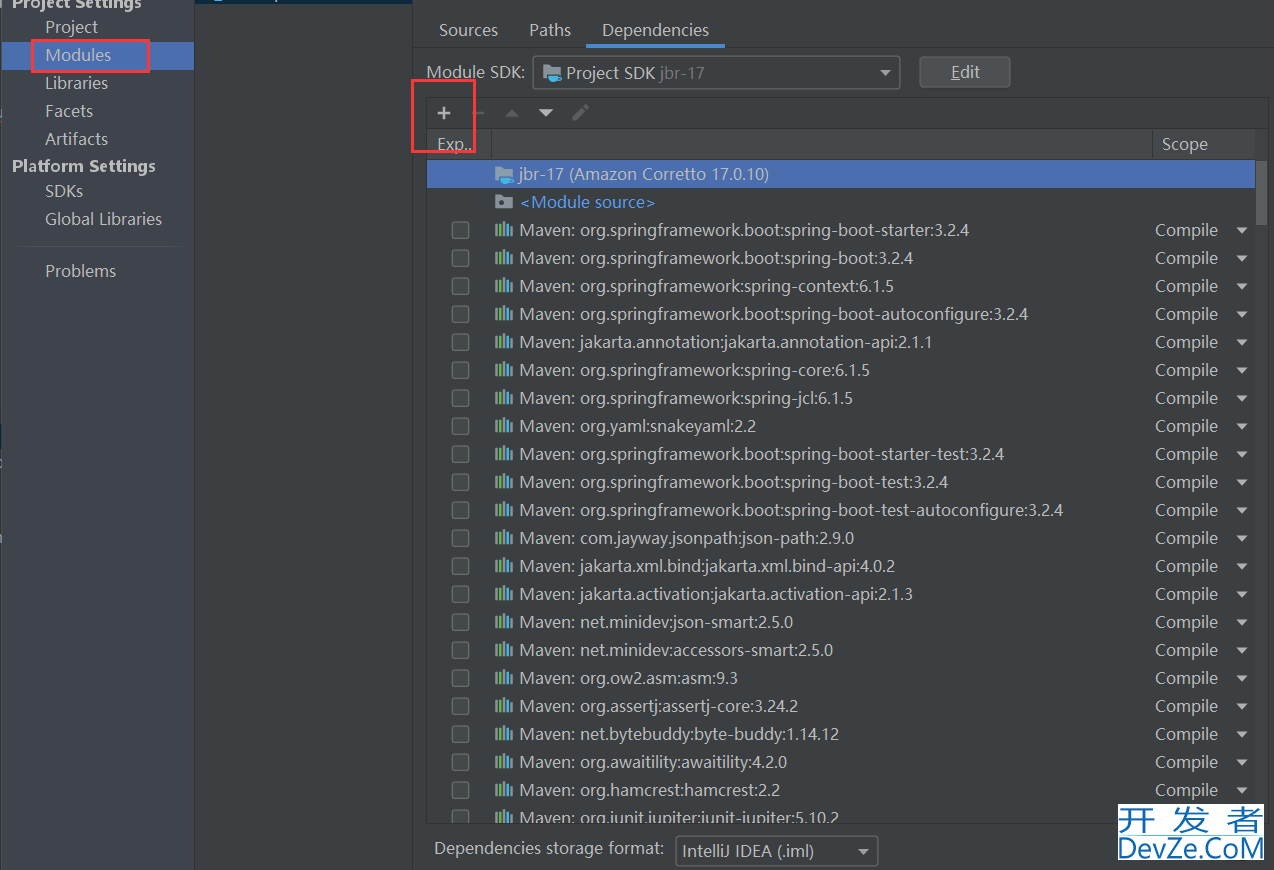Switch to the Sources tab
1274x870 pixels.
(468, 30)
